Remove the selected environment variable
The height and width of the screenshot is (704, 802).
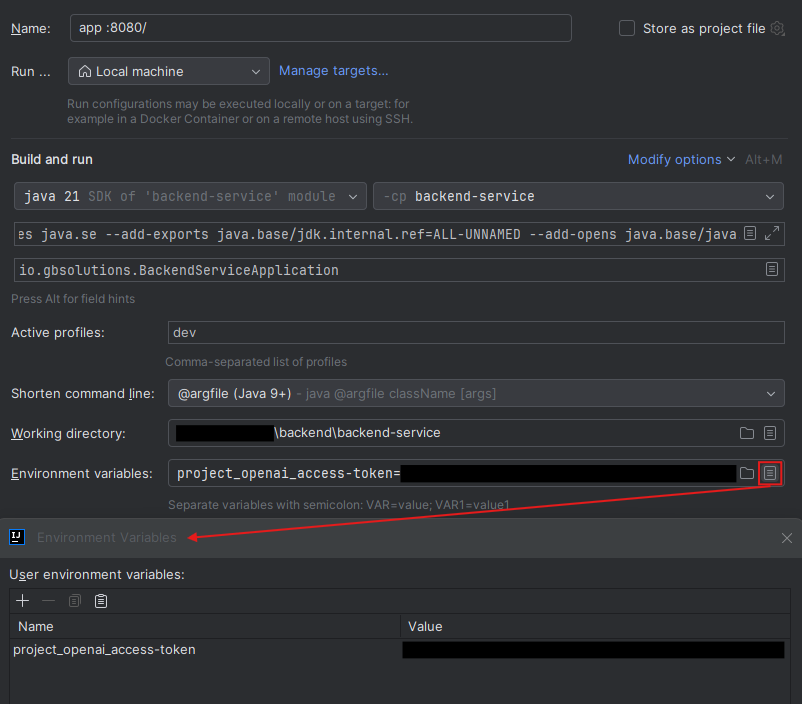[48, 600]
